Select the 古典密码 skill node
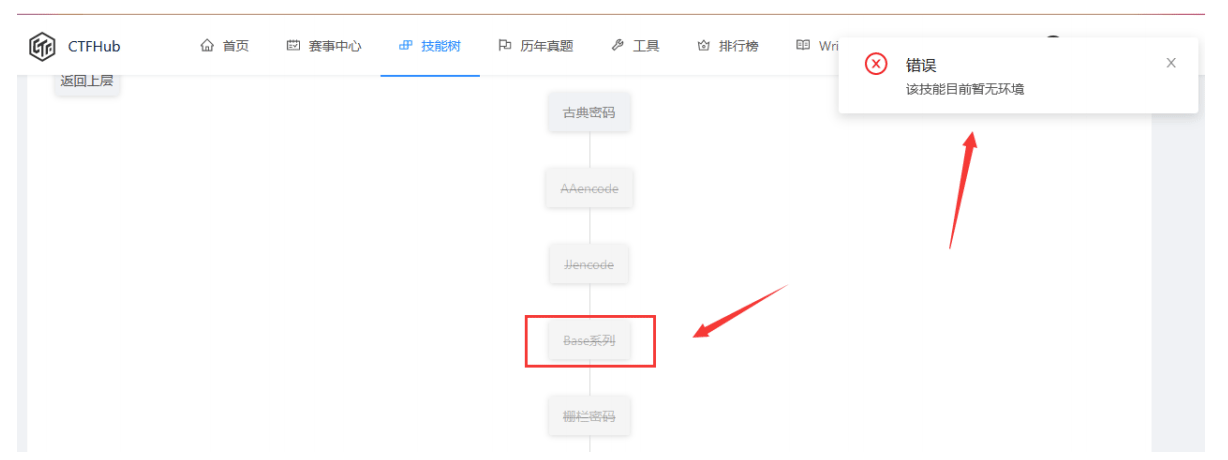 click(x=589, y=113)
